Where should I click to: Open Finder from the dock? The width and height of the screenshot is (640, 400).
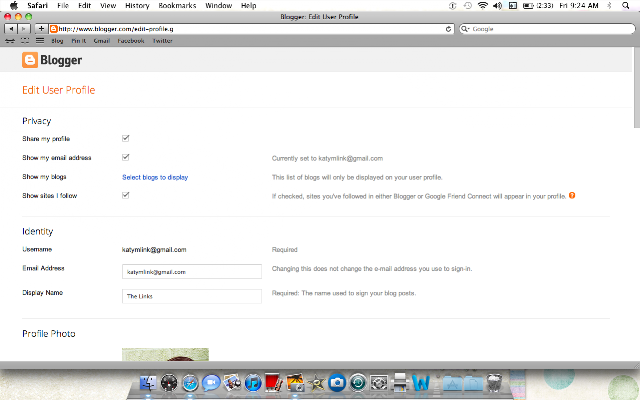(148, 383)
